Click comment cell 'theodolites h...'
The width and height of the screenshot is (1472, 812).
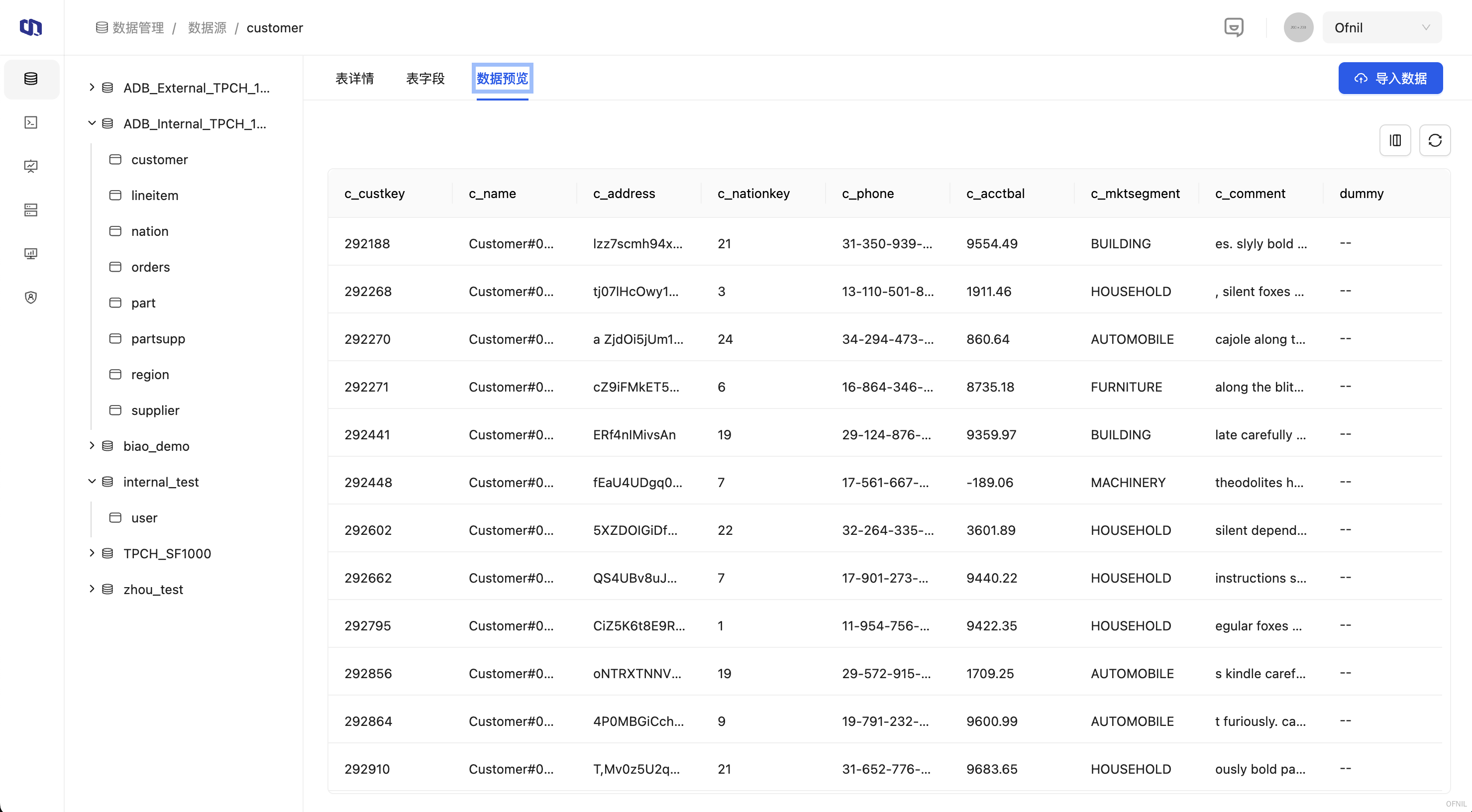point(1260,482)
